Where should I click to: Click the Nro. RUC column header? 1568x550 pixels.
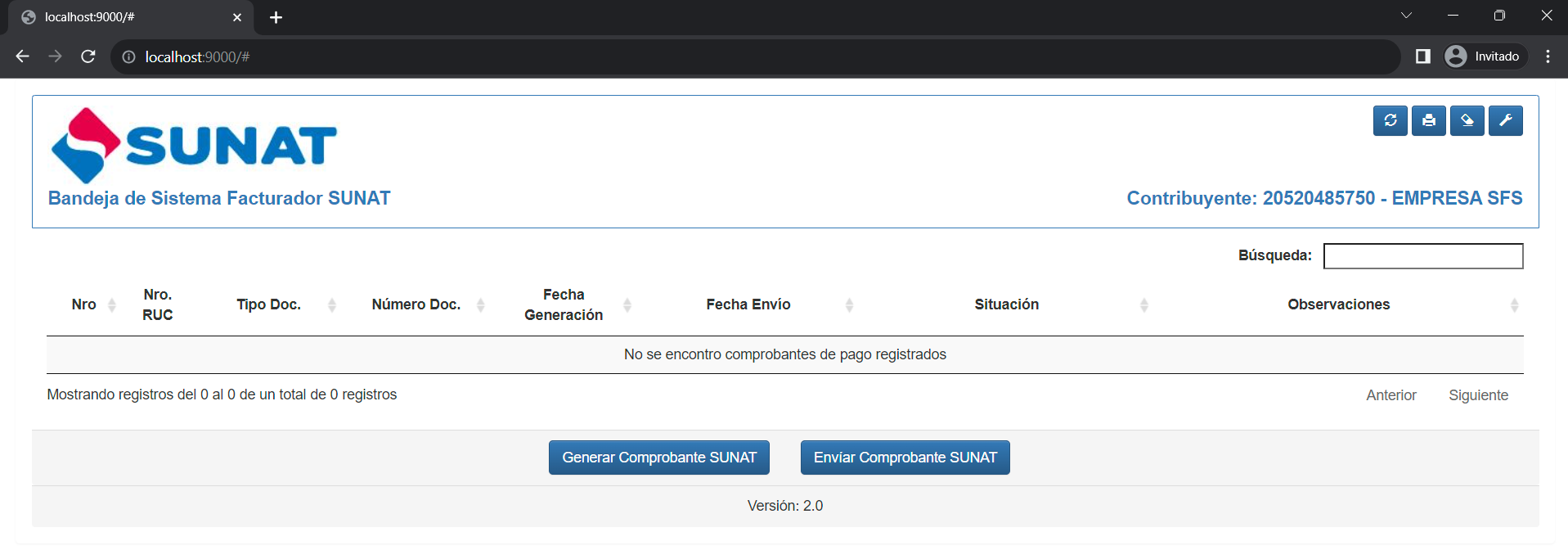[x=158, y=304]
